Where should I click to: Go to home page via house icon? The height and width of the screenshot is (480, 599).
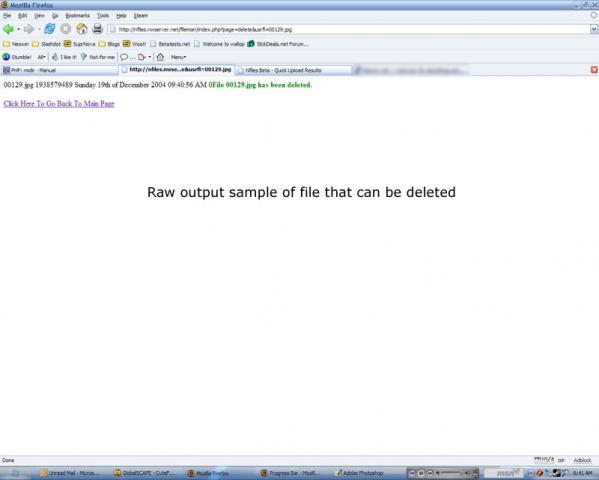click(81, 29)
